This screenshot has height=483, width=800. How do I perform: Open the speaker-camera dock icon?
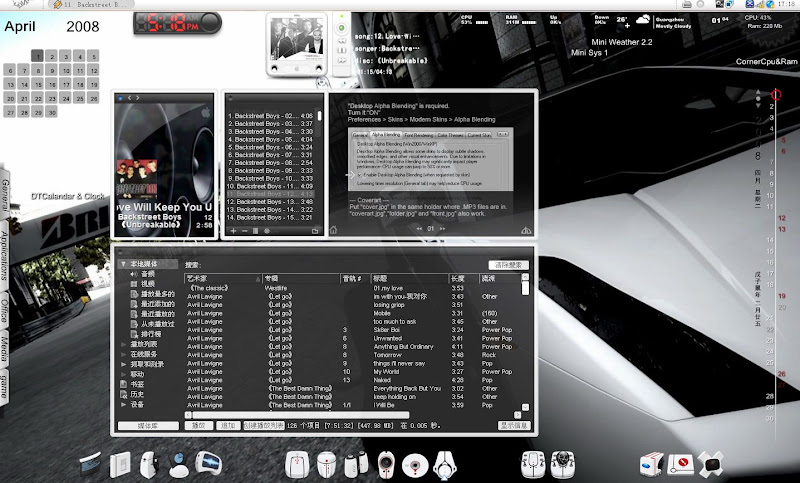coord(386,465)
